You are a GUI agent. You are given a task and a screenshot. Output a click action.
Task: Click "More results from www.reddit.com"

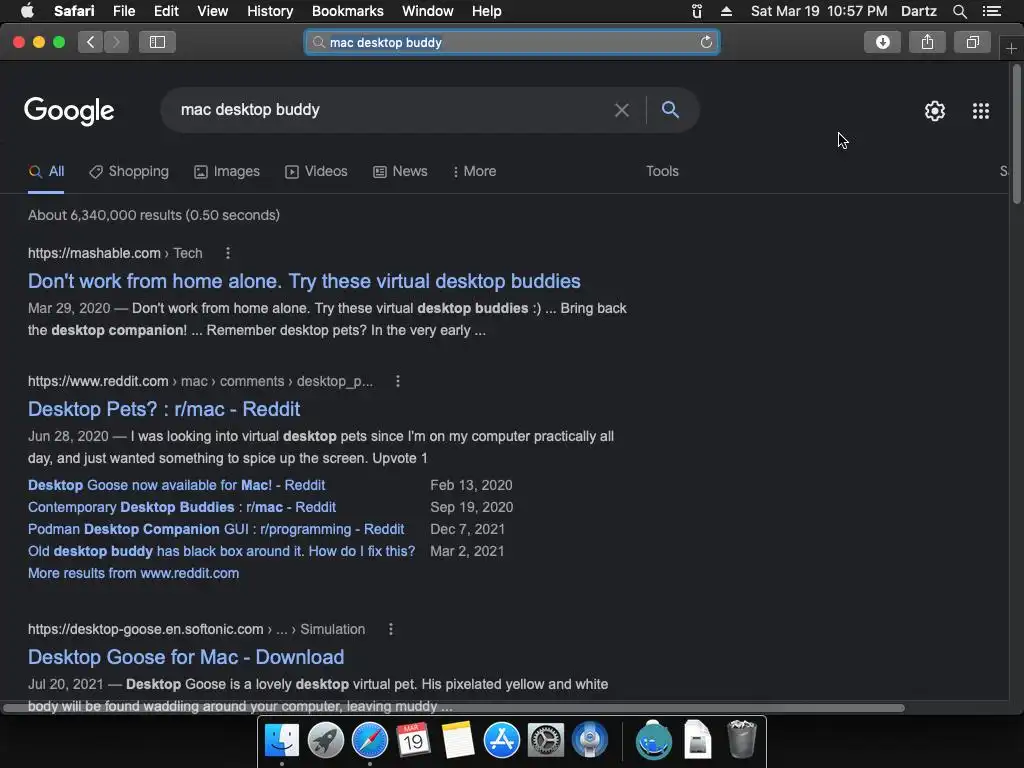133,573
